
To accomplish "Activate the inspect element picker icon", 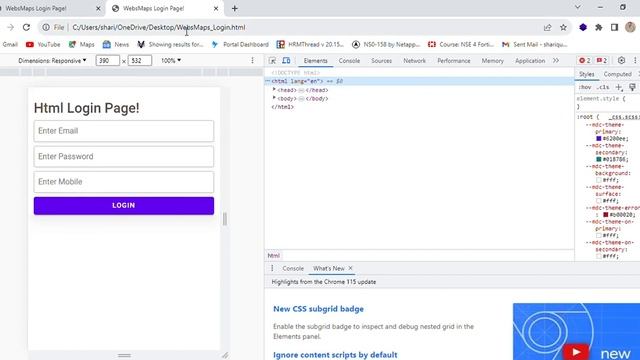I will tap(272, 60).
